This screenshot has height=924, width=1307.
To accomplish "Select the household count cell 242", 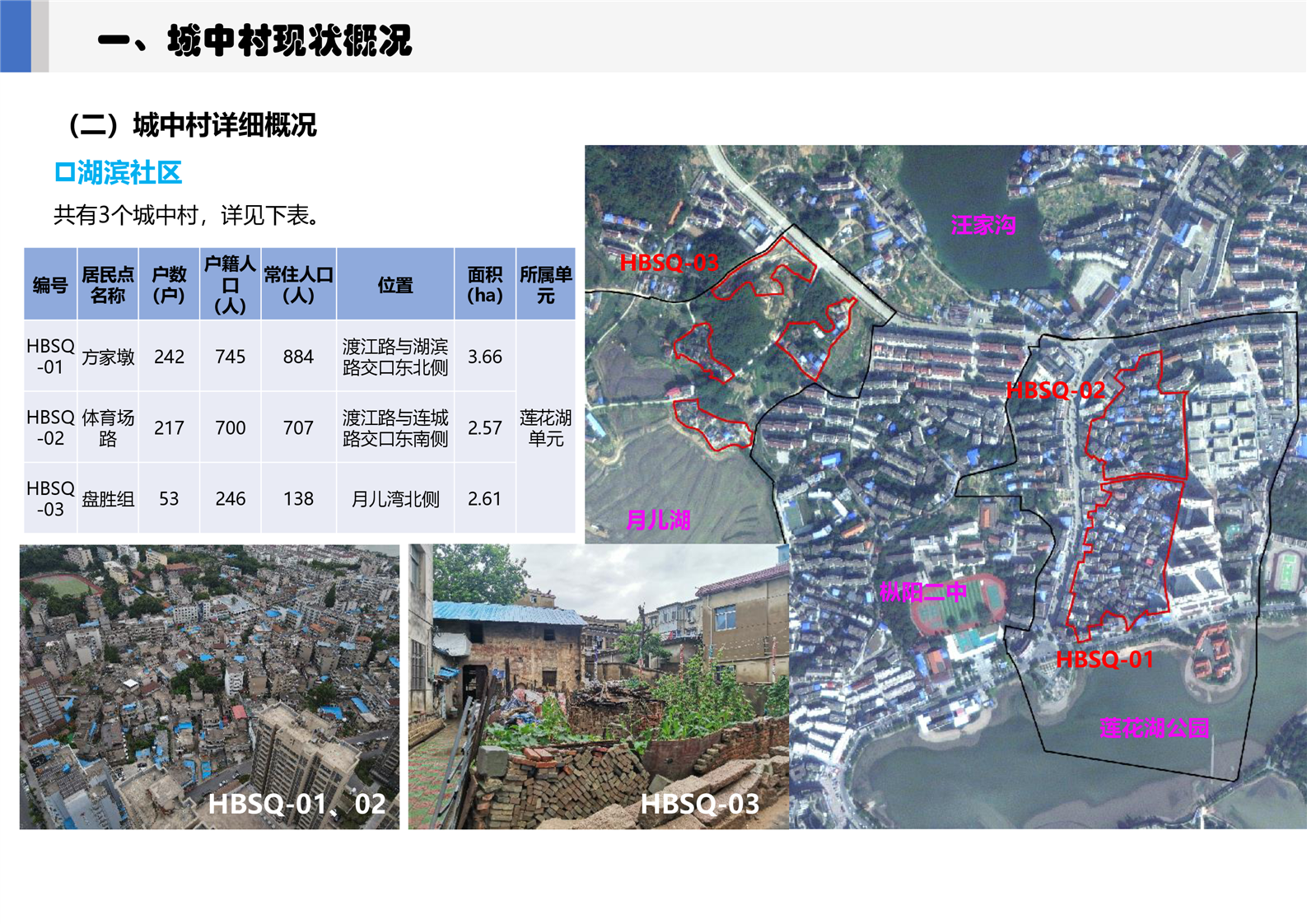I will point(169,356).
